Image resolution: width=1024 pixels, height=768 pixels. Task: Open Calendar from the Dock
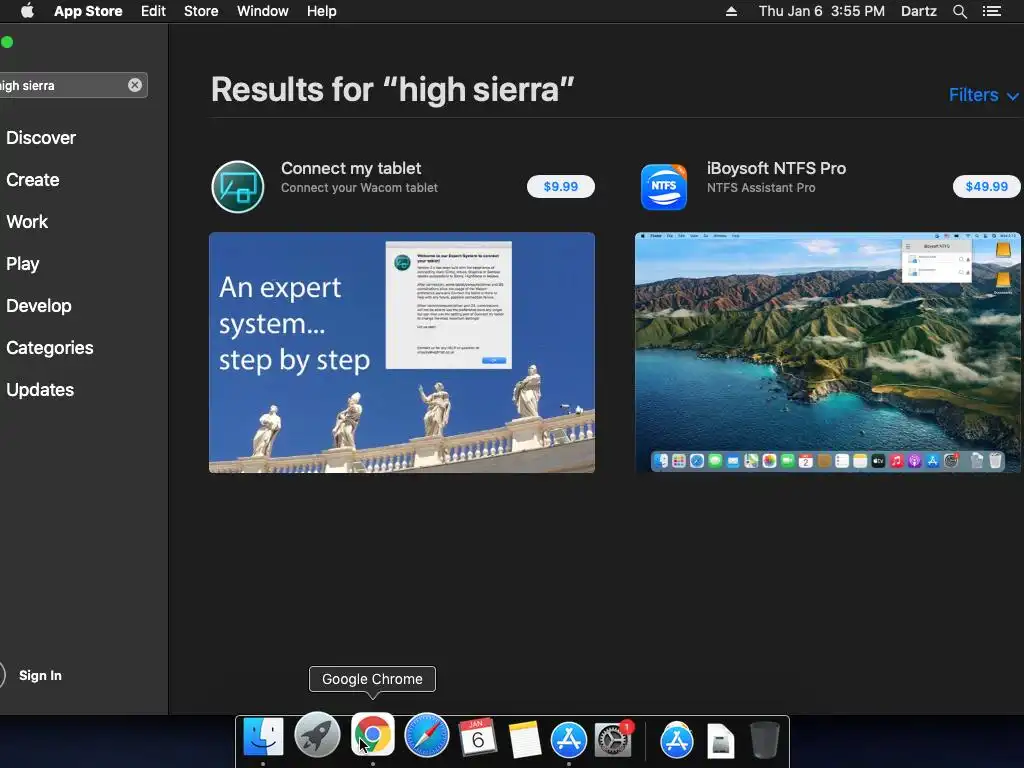pos(478,737)
